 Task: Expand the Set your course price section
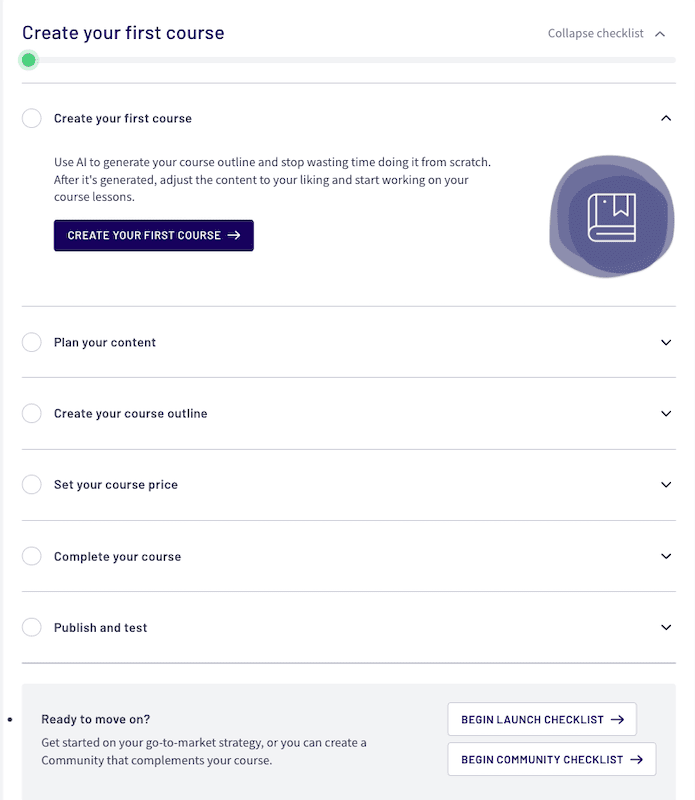point(666,484)
